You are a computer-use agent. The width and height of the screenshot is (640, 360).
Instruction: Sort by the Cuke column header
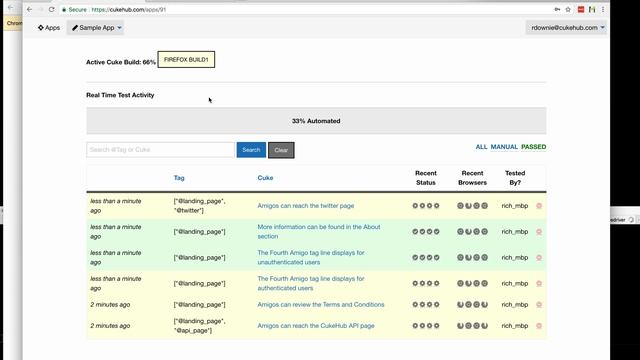(265, 178)
